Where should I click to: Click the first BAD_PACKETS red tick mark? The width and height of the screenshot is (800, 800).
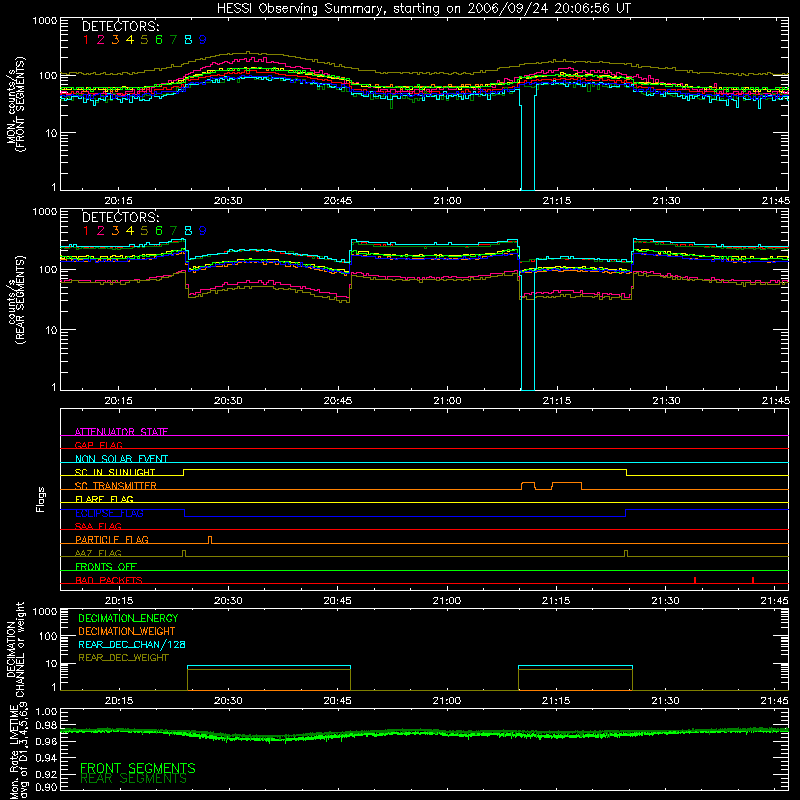695,580
